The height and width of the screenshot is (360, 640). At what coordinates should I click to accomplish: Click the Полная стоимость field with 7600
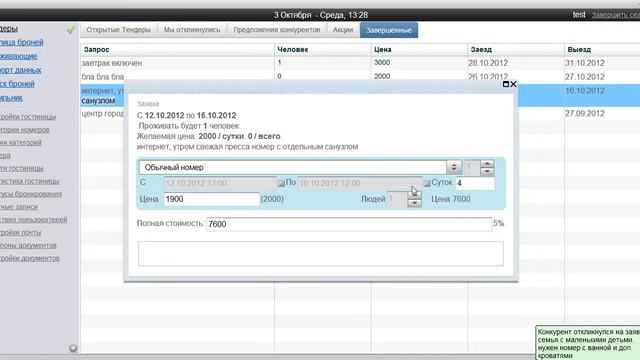click(349, 224)
